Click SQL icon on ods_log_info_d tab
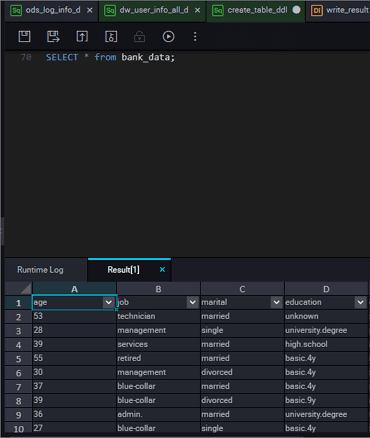The height and width of the screenshot is (438, 370). (x=16, y=11)
